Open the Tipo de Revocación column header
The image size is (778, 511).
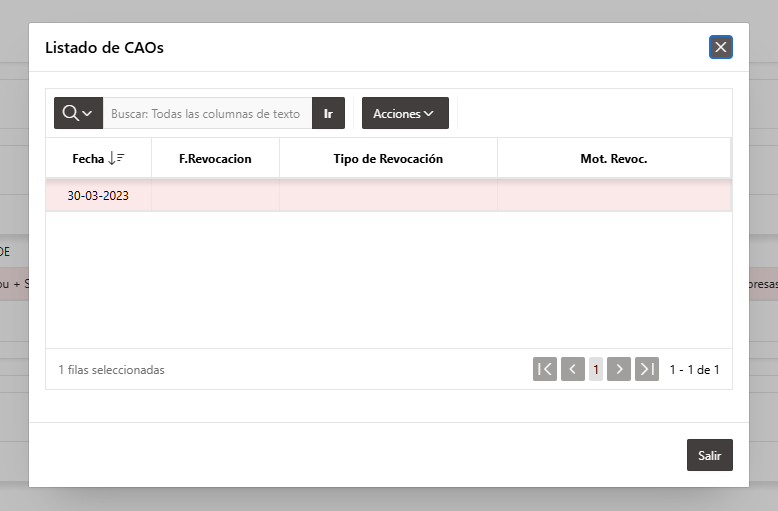(x=388, y=159)
